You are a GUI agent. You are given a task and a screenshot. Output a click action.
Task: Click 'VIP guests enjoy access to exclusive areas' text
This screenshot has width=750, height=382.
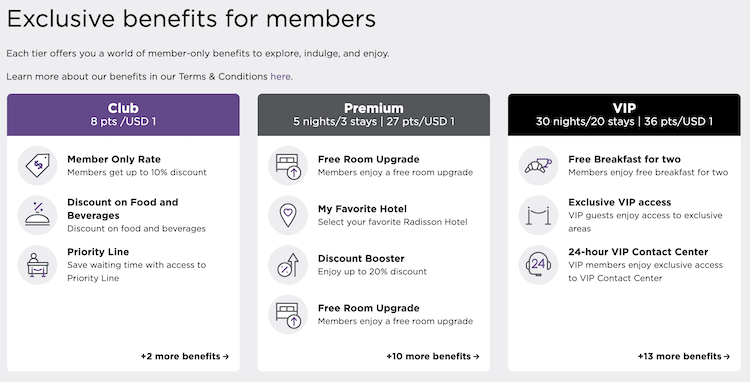645,222
